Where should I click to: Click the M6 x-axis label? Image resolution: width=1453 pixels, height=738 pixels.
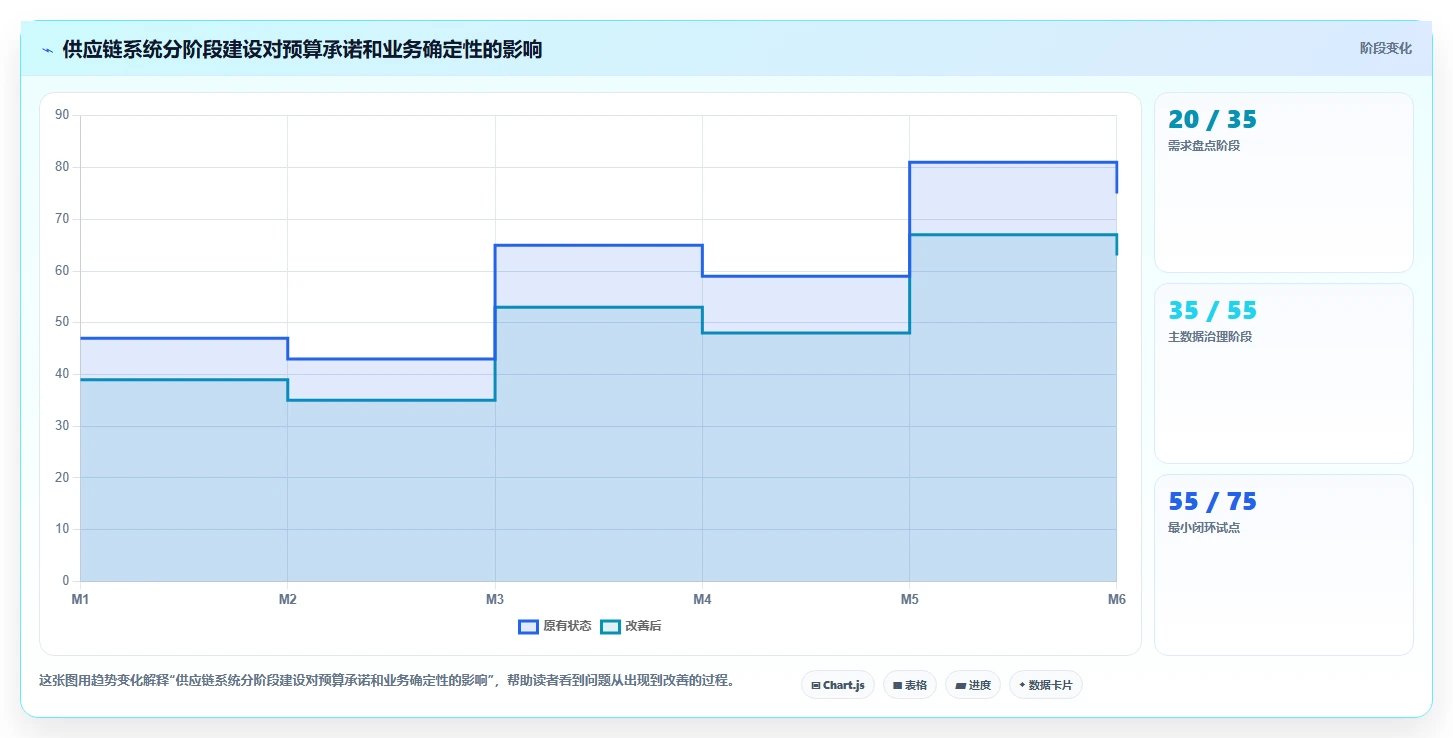[1116, 599]
